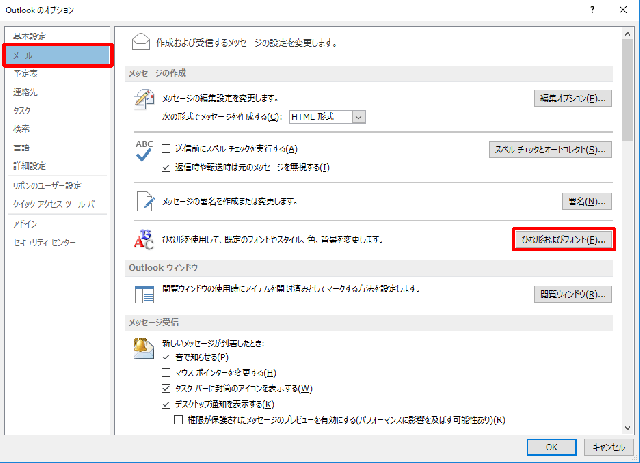Select タスク category in the left pane
This screenshot has height=463, width=640.
point(22,110)
